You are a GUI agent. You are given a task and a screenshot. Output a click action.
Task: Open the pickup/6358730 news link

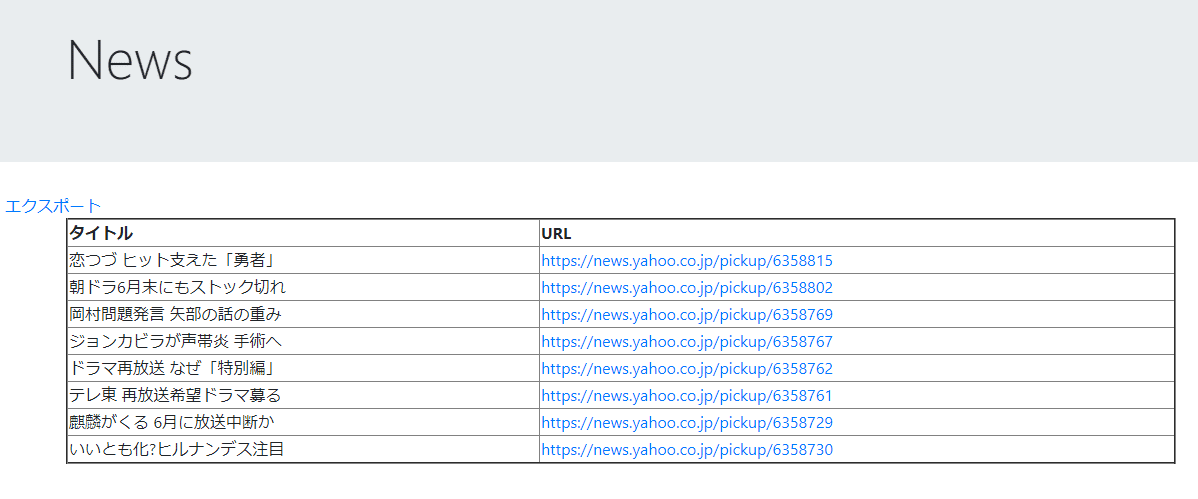point(686,449)
